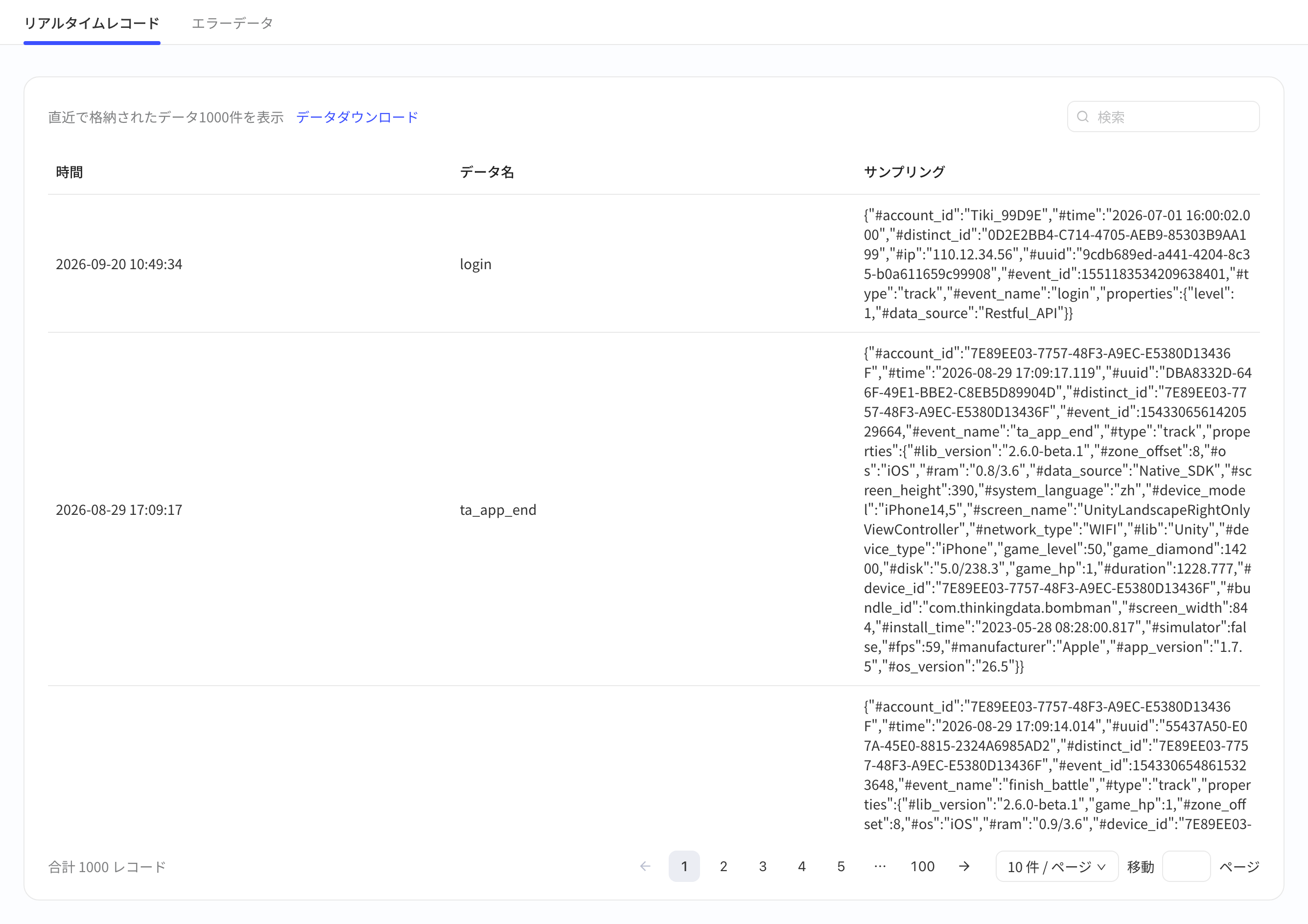Go to page 4
1308x924 pixels.
tap(801, 866)
